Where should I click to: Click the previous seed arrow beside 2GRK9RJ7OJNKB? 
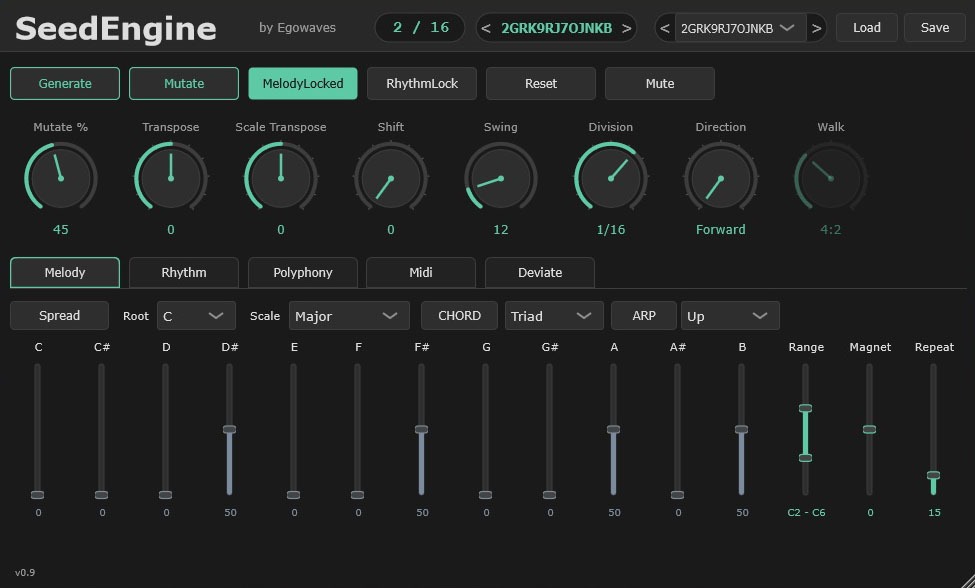click(x=486, y=29)
